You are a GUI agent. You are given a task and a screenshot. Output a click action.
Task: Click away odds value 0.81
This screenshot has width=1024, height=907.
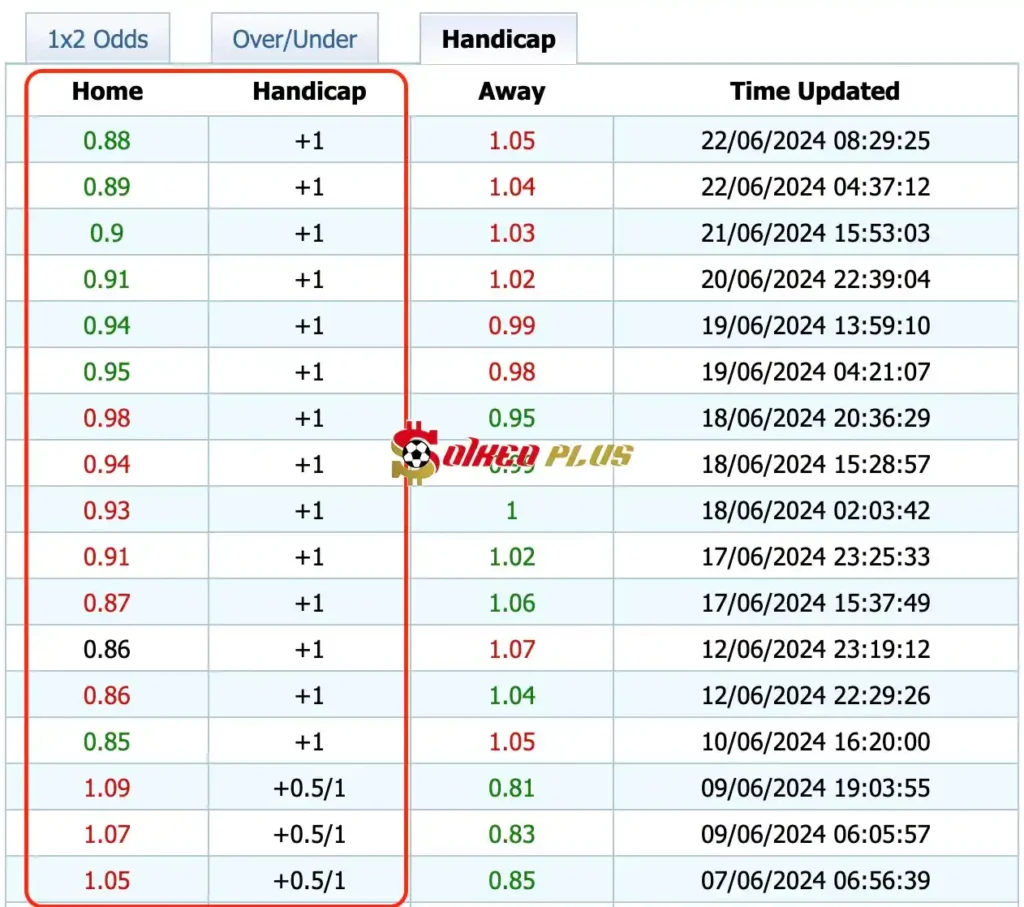(x=511, y=788)
